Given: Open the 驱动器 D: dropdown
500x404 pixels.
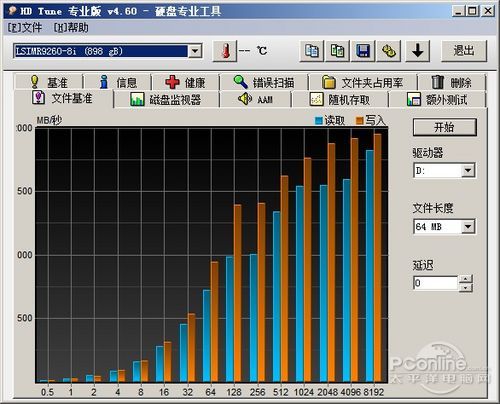Looking at the screenshot, I should [x=468, y=170].
